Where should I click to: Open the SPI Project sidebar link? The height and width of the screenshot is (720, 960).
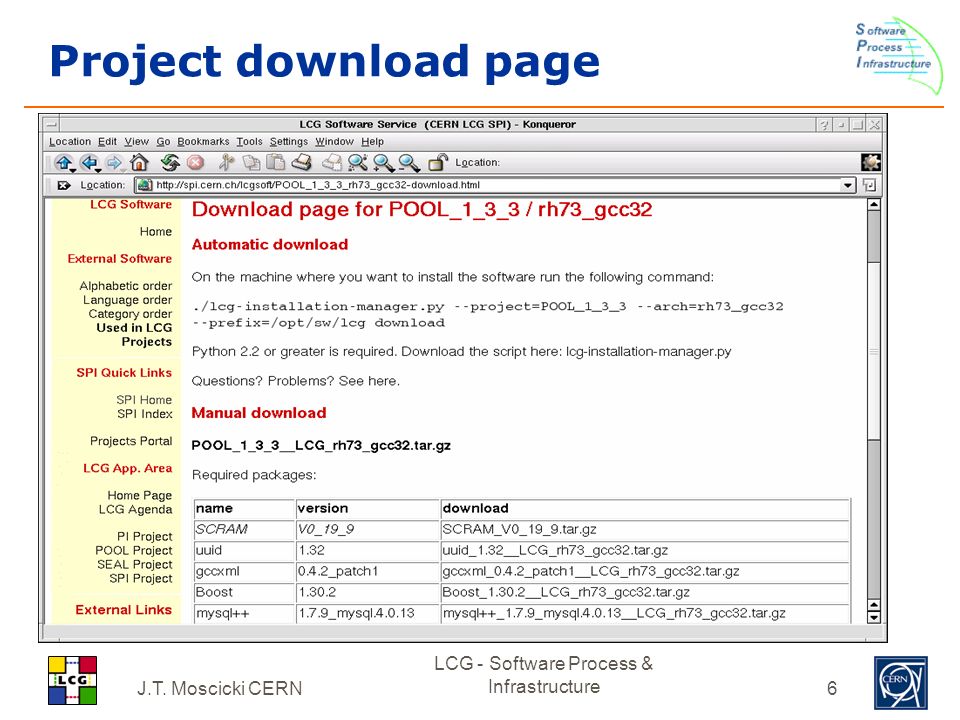pos(141,579)
